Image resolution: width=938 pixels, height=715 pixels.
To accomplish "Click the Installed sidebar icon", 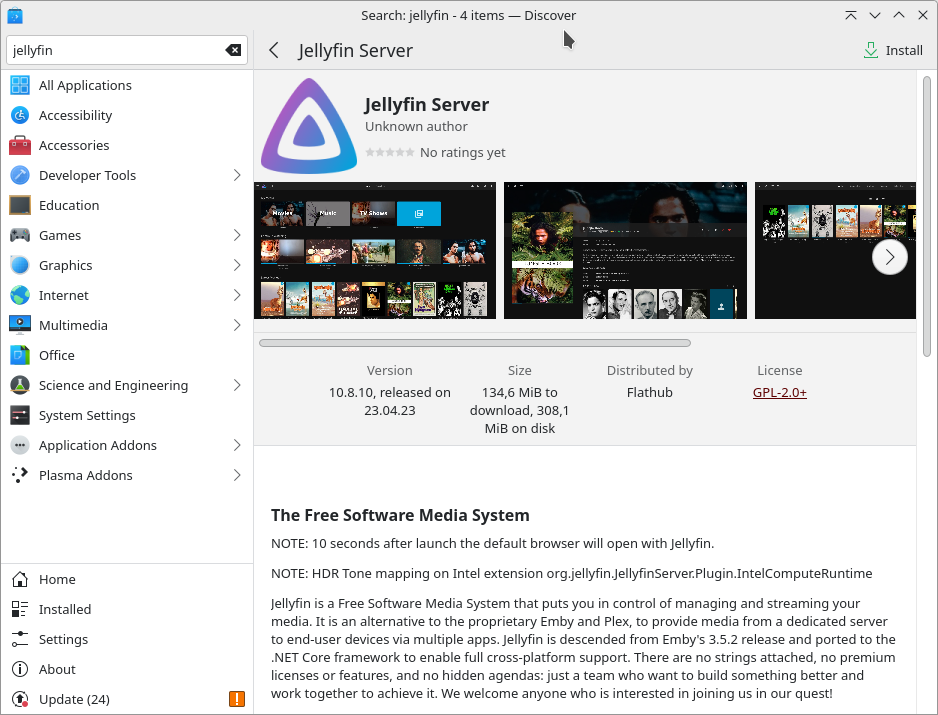I will 19,609.
